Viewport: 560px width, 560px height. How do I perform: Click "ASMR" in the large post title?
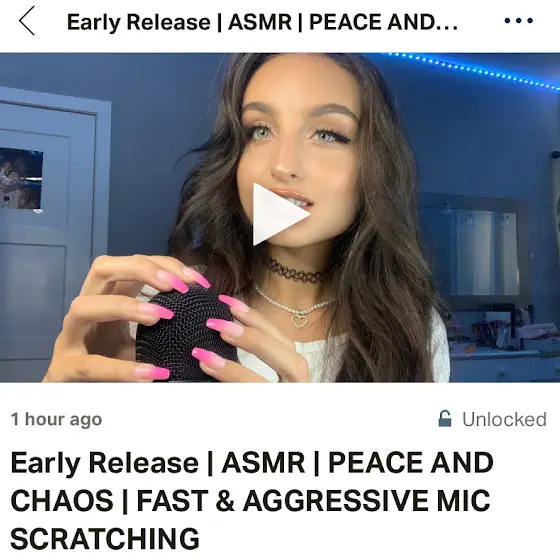point(263,463)
